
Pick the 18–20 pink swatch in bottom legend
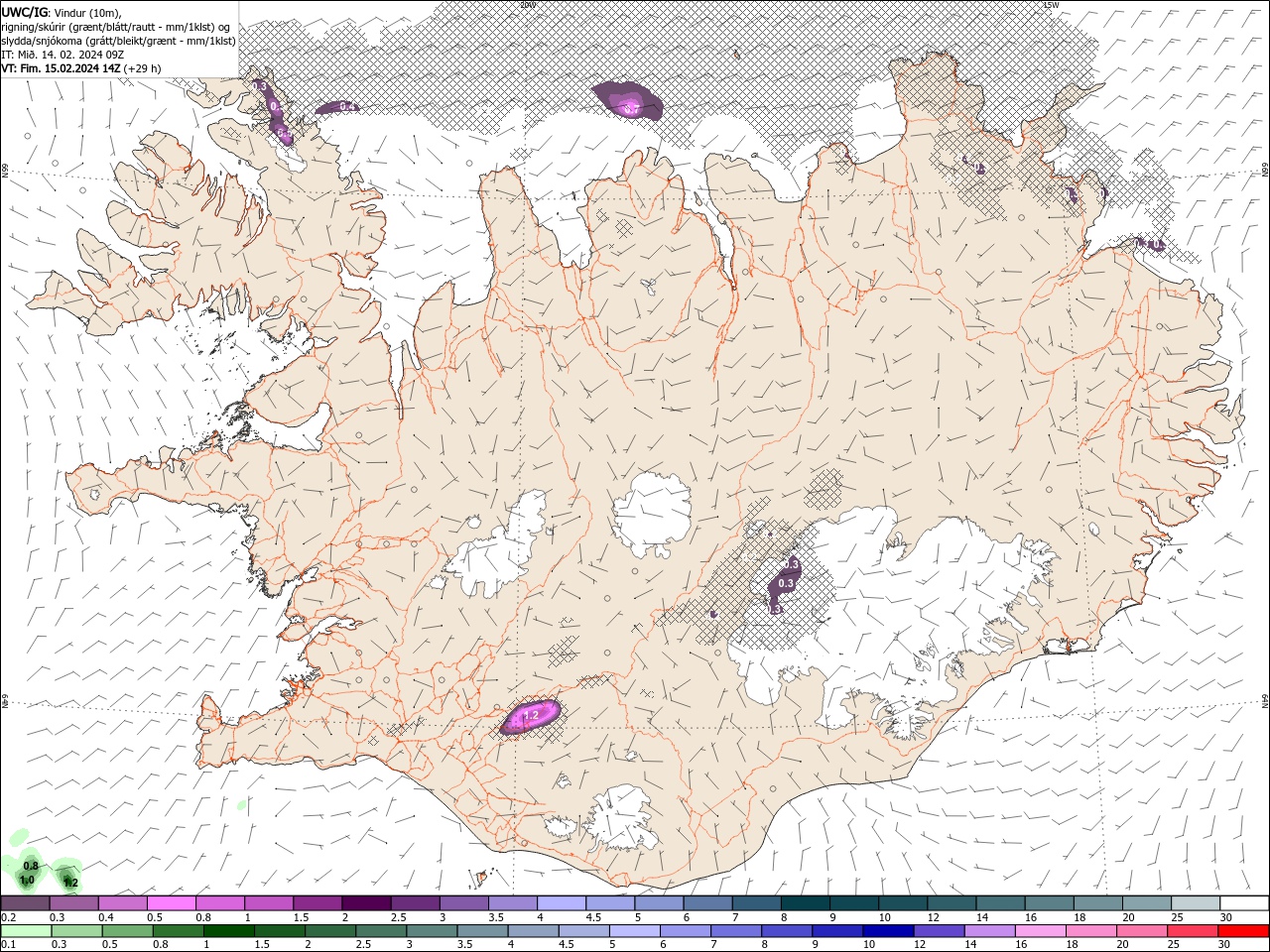click(1090, 931)
